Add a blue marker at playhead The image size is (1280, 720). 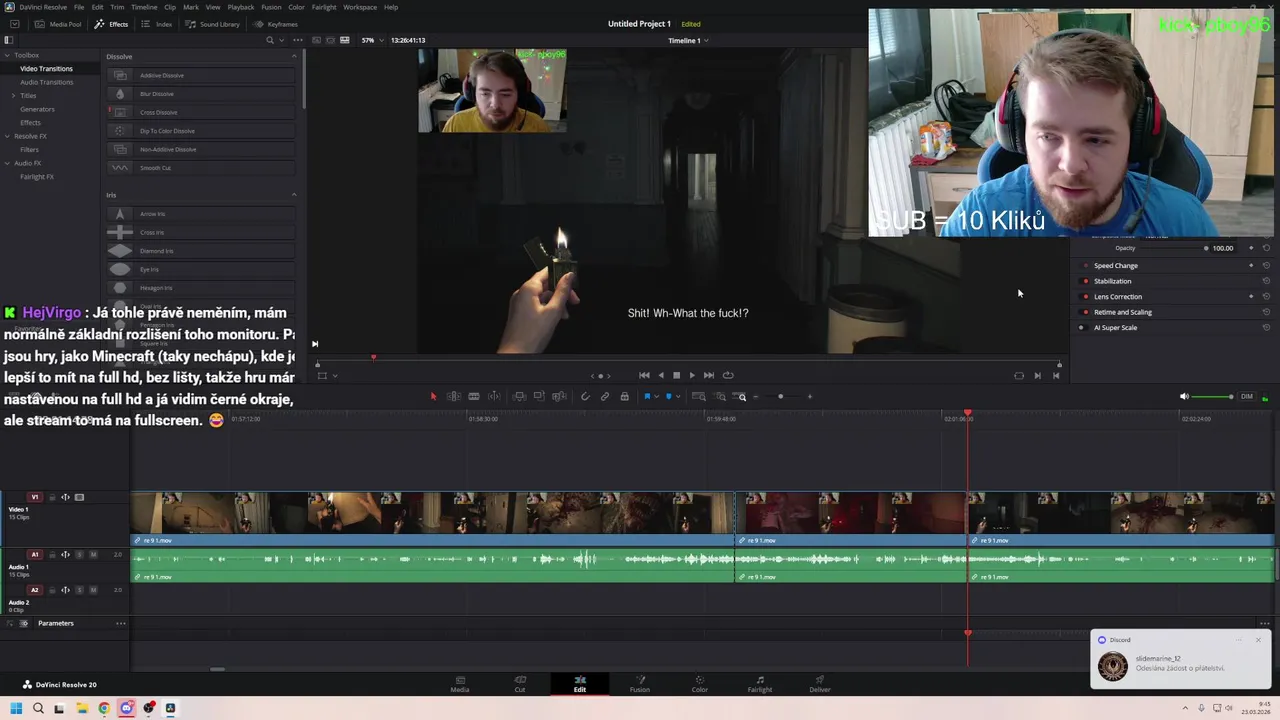(x=669, y=396)
